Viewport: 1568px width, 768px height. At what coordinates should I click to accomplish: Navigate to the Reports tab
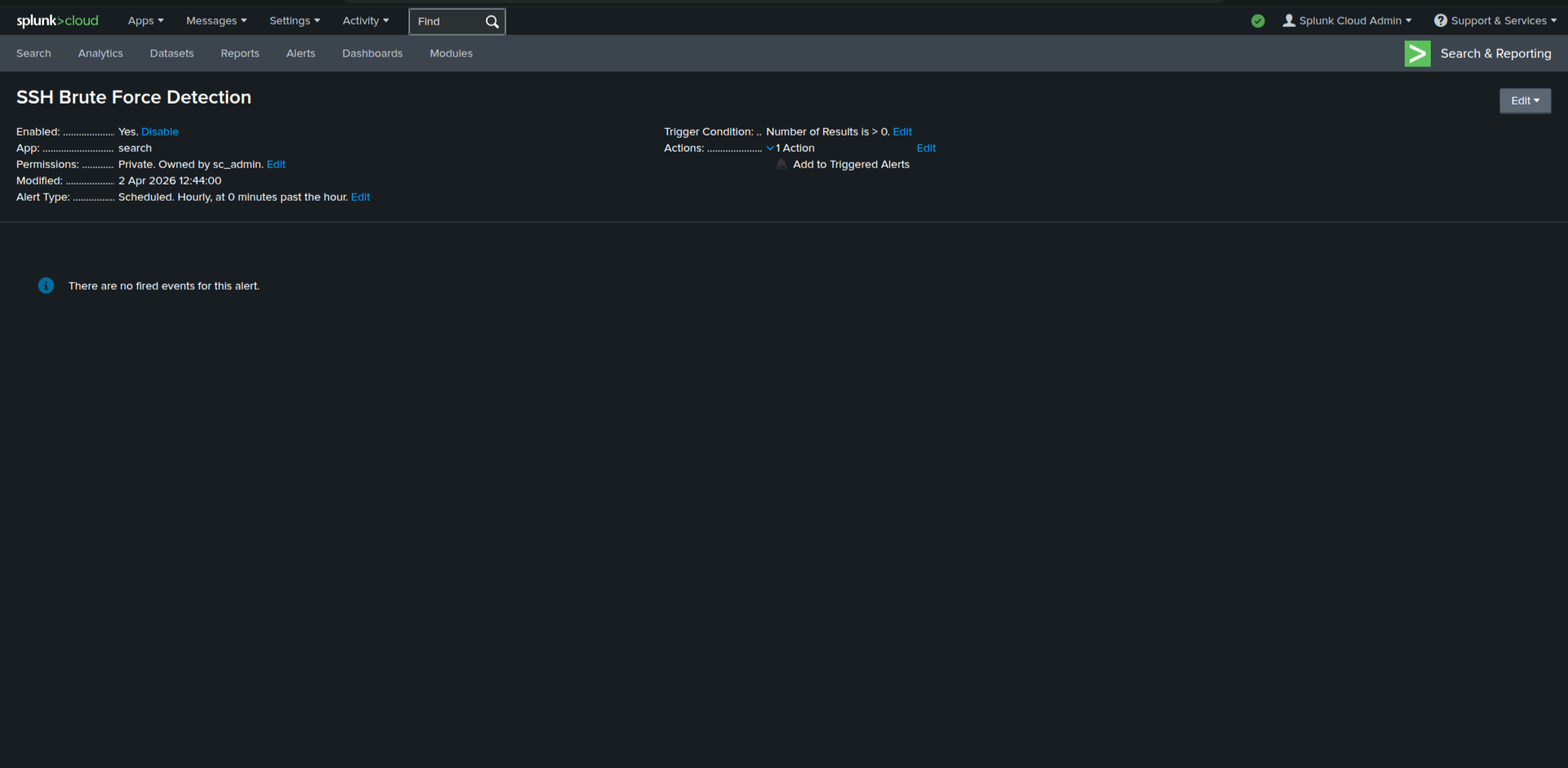240,53
